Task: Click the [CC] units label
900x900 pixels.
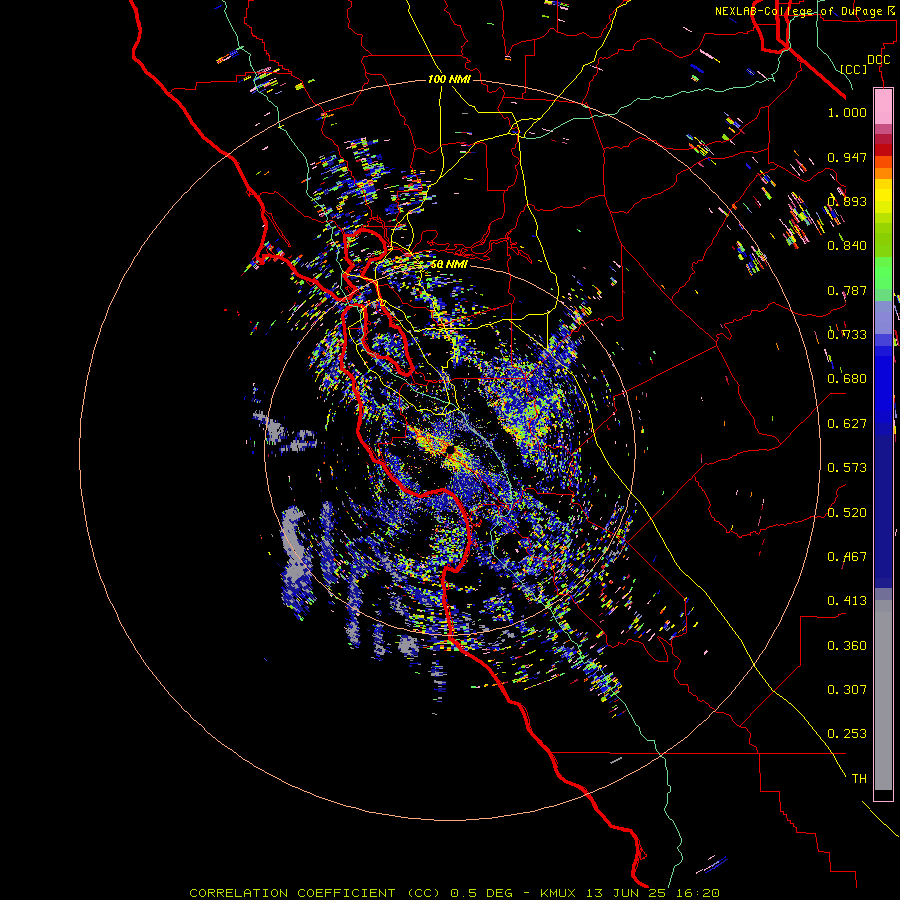Action: point(853,69)
